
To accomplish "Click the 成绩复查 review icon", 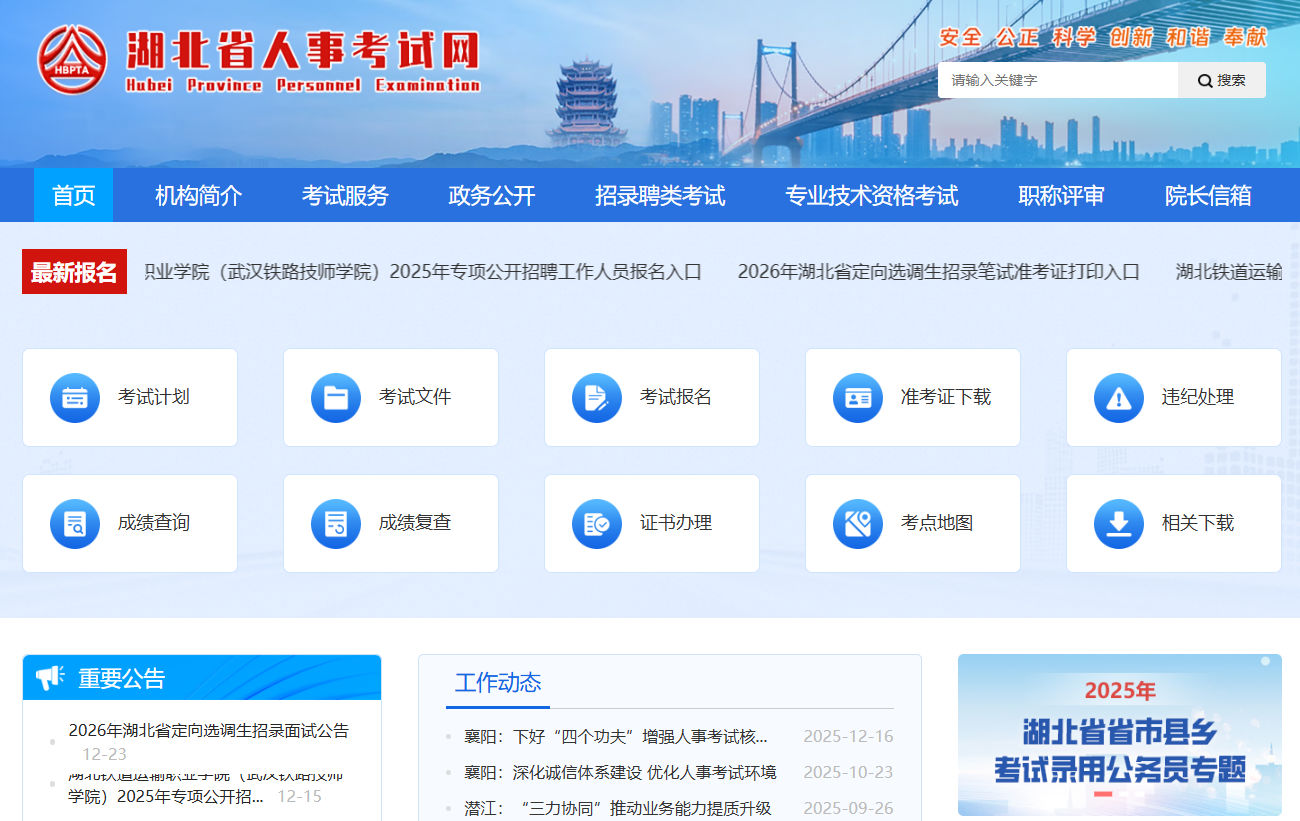I will [336, 524].
